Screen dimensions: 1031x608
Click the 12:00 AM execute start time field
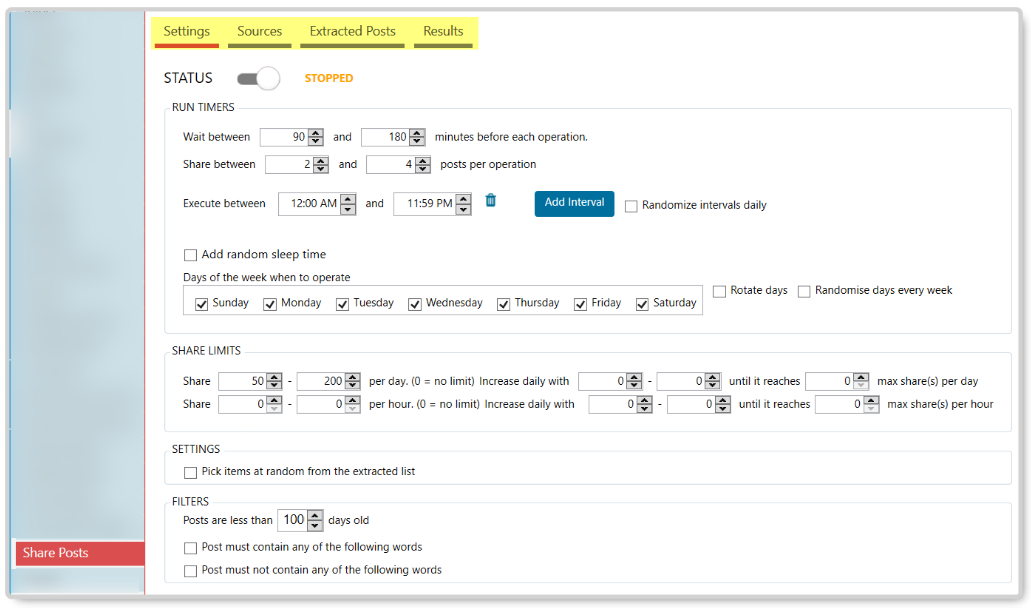[x=310, y=204]
